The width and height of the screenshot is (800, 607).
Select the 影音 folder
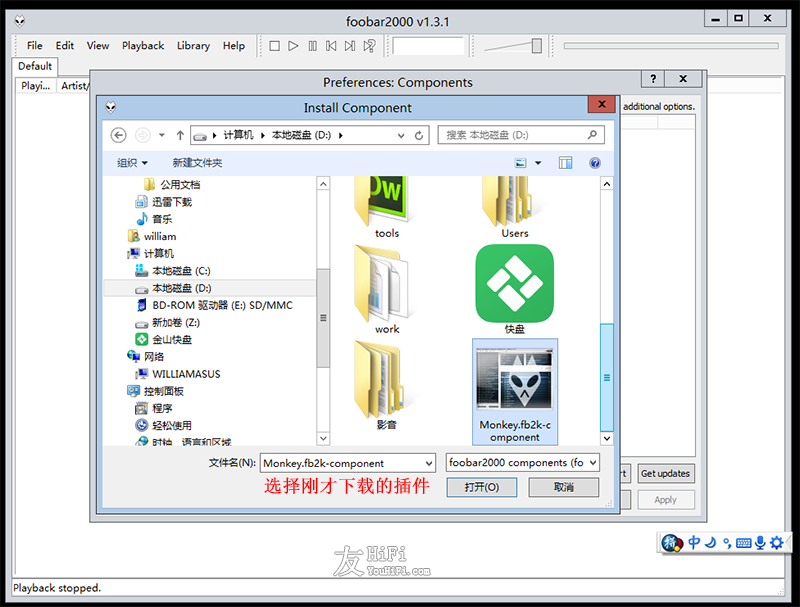[387, 386]
